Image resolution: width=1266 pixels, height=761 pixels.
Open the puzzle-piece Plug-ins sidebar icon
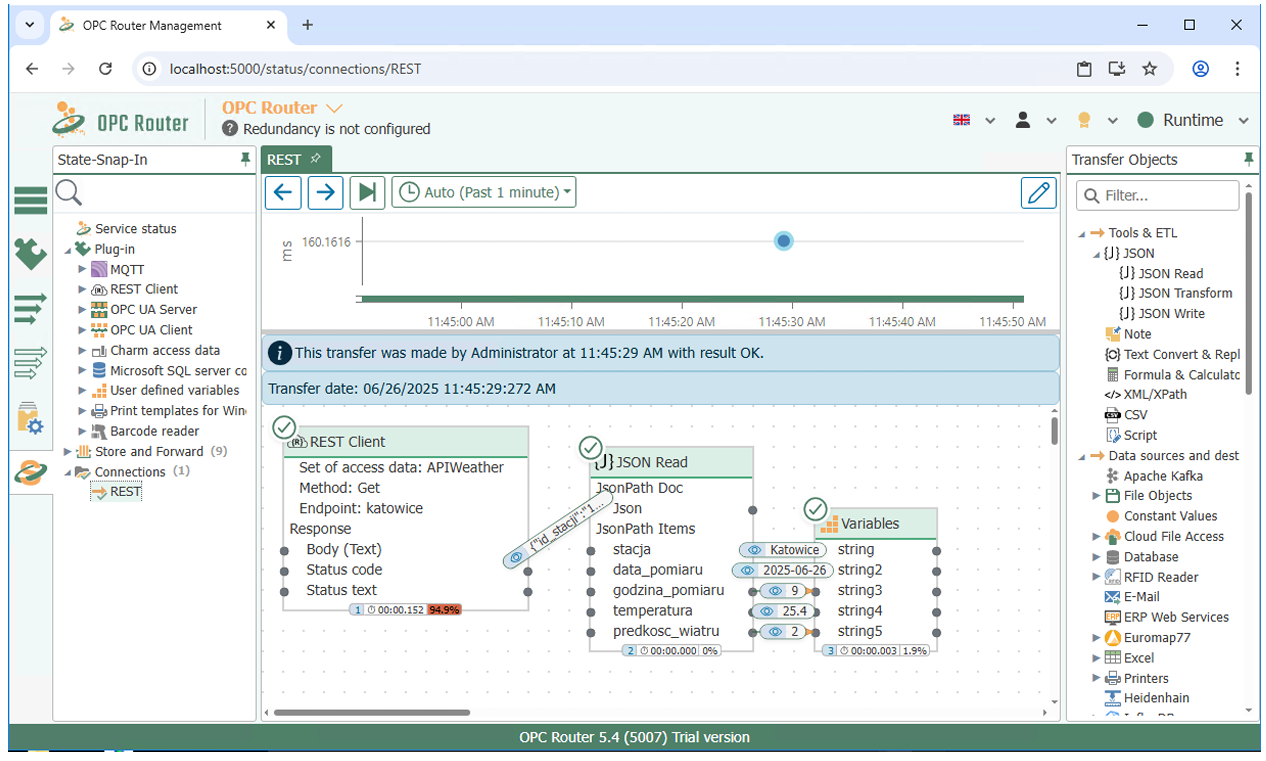click(30, 253)
